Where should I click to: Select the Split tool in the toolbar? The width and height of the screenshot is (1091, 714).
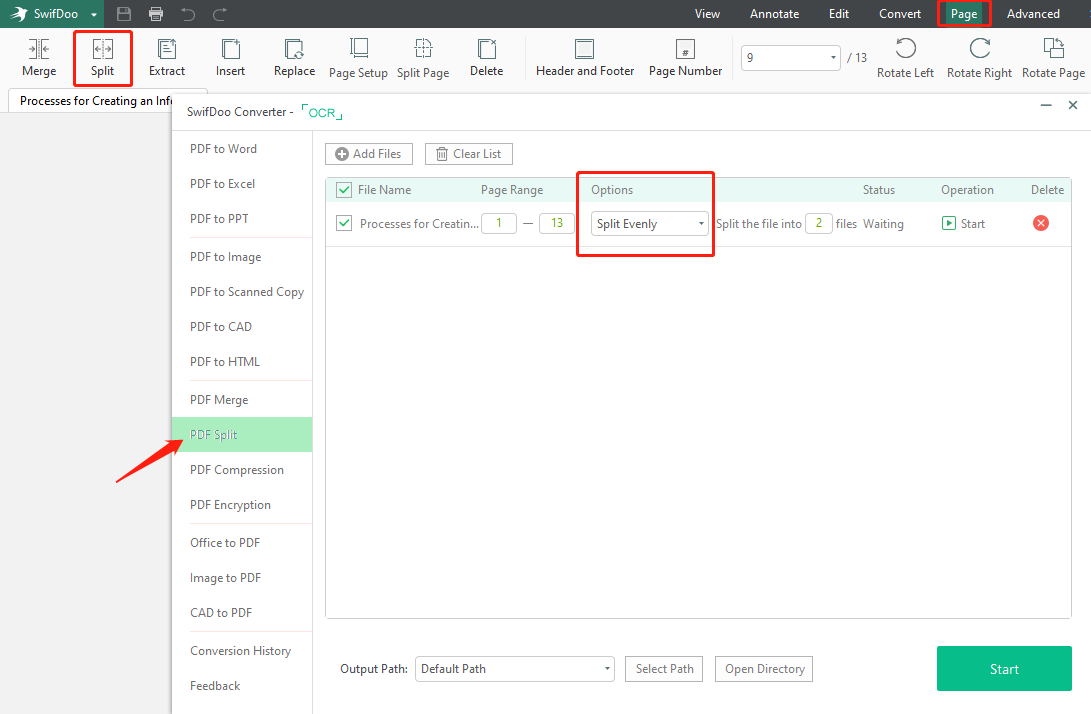[102, 58]
